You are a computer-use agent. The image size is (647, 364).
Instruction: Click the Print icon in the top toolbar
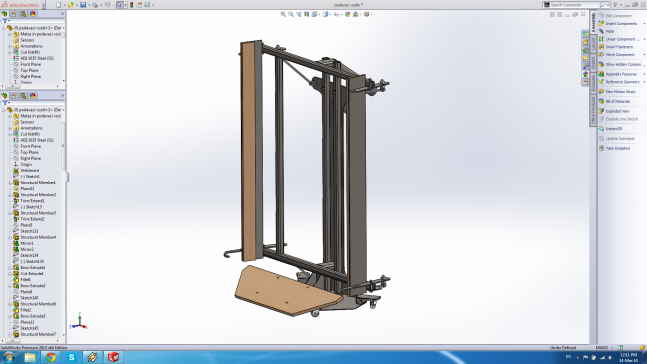point(95,5)
